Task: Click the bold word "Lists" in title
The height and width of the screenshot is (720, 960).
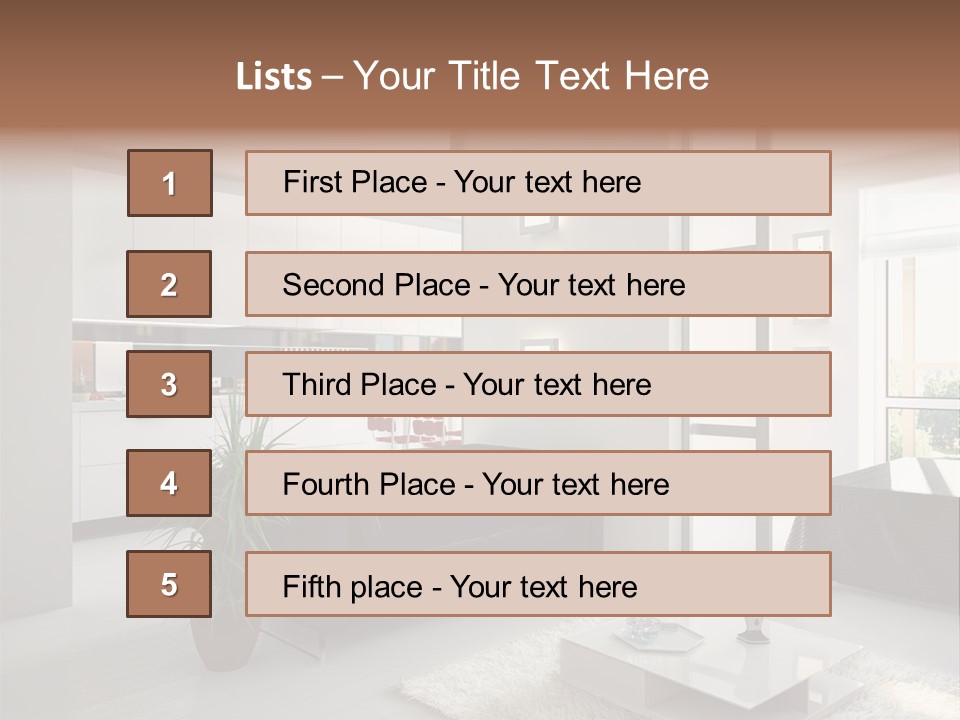Action: (x=274, y=77)
